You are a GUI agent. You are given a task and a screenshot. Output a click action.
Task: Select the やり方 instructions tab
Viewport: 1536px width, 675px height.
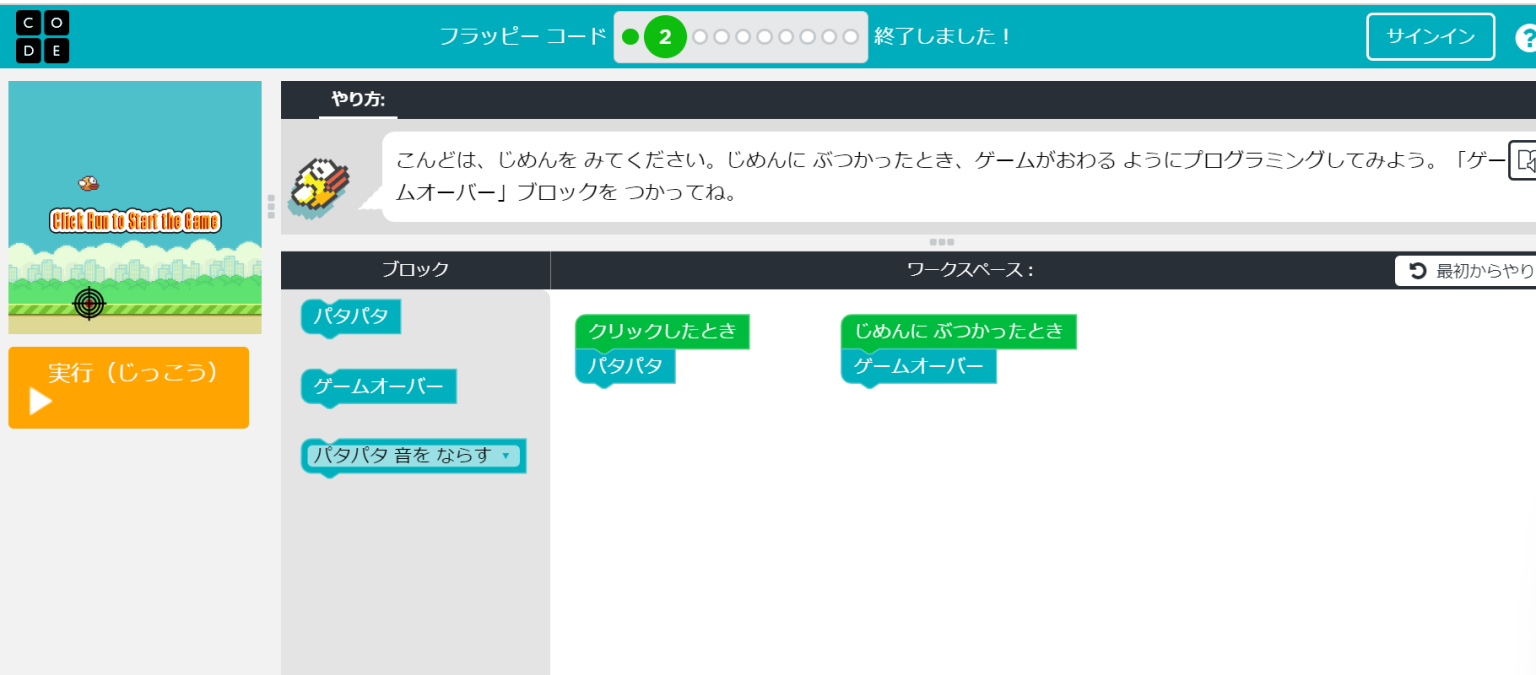pos(358,99)
